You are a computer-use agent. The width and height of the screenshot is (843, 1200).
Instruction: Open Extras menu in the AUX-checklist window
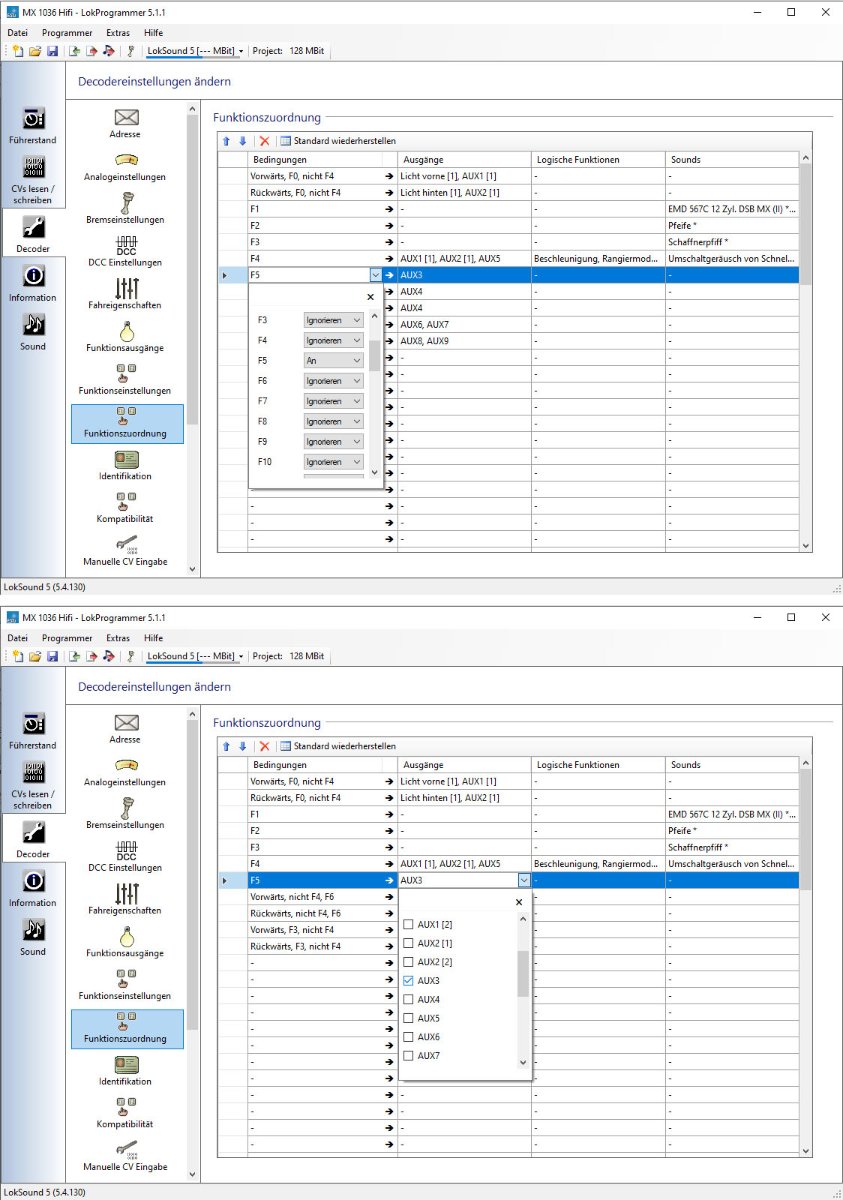point(118,638)
